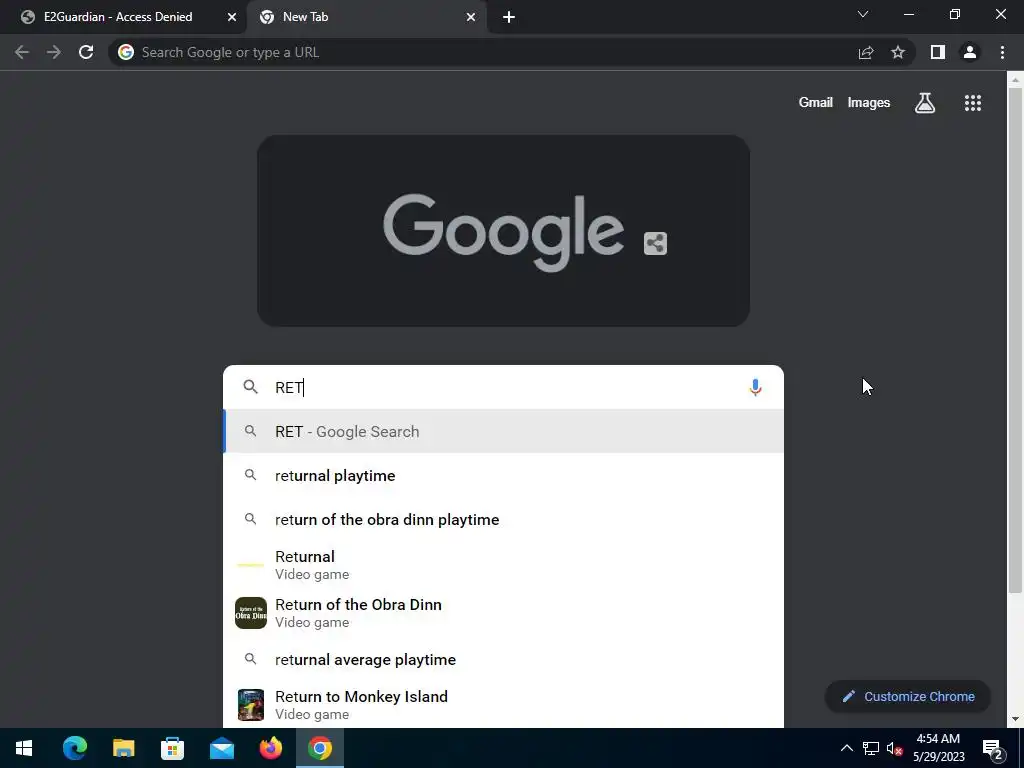Open Microsoft Store from taskbar
The image size is (1024, 768).
[x=172, y=748]
